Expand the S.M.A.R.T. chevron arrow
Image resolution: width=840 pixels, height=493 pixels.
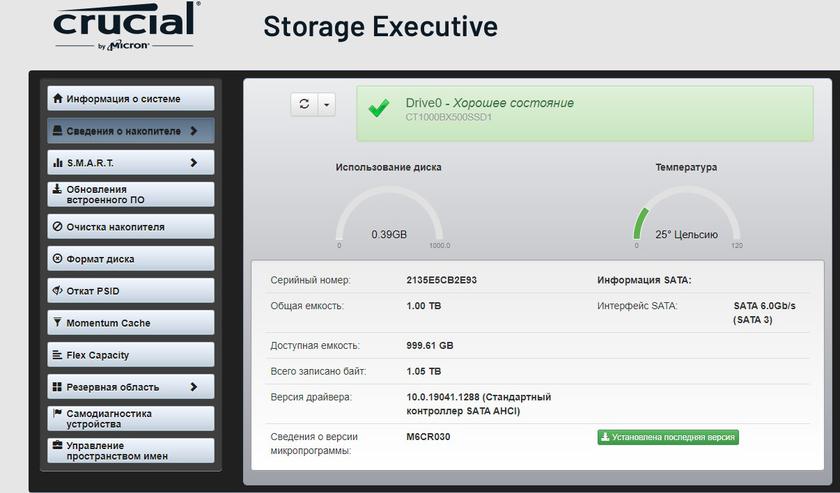[x=194, y=162]
